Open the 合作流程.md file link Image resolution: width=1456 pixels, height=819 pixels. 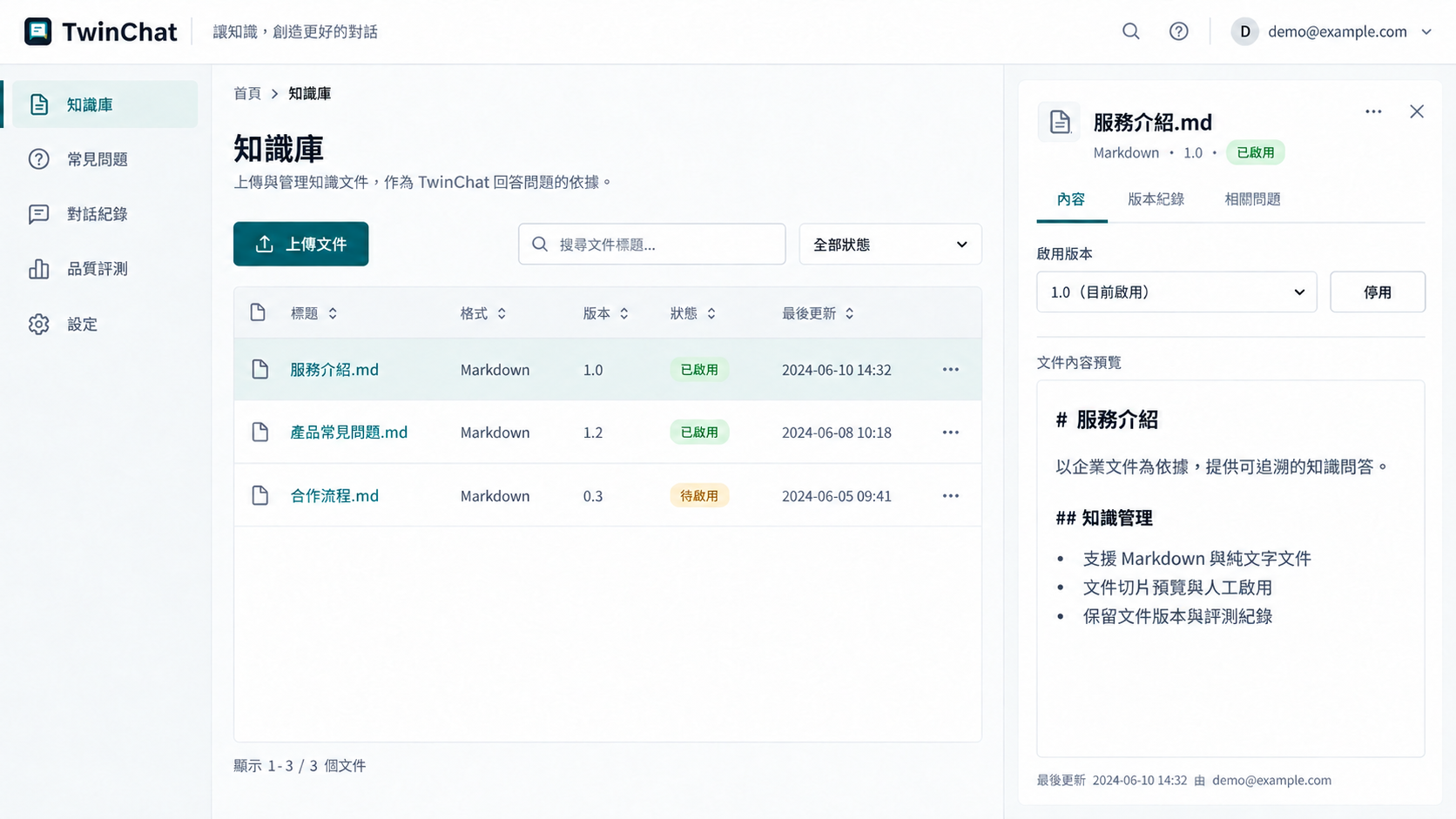click(x=334, y=496)
